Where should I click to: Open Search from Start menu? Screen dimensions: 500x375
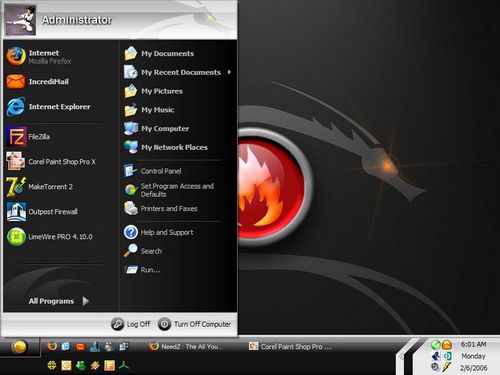(x=143, y=251)
